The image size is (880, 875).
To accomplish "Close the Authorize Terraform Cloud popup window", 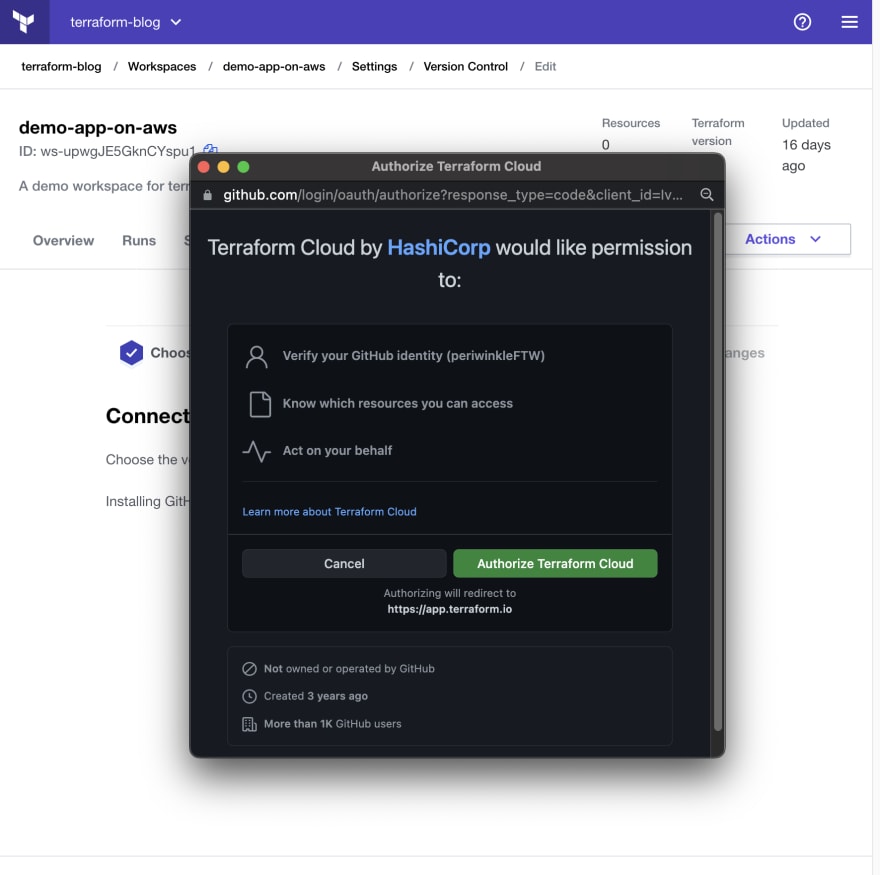I will [204, 167].
